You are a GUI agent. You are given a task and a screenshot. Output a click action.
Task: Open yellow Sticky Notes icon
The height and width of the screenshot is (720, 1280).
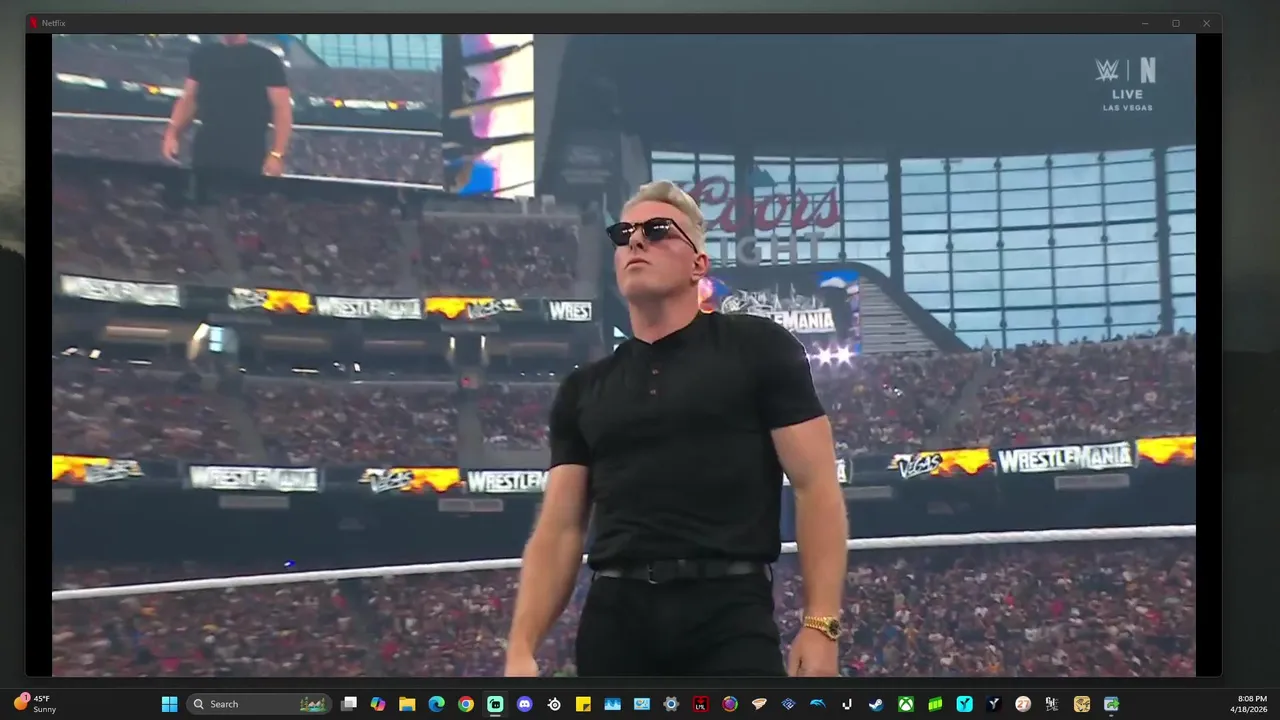pyautogui.click(x=583, y=704)
